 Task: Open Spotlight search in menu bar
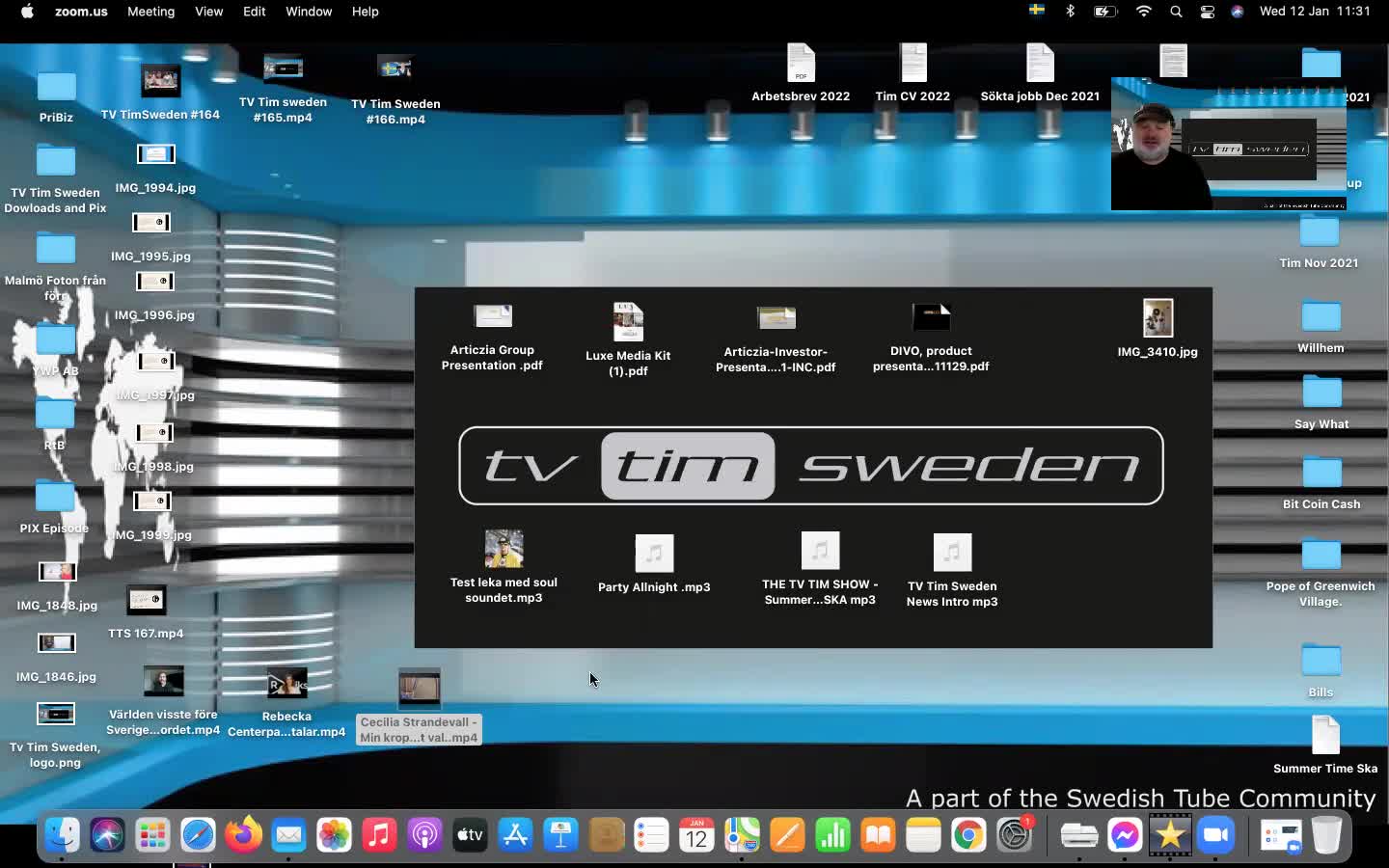click(x=1176, y=12)
